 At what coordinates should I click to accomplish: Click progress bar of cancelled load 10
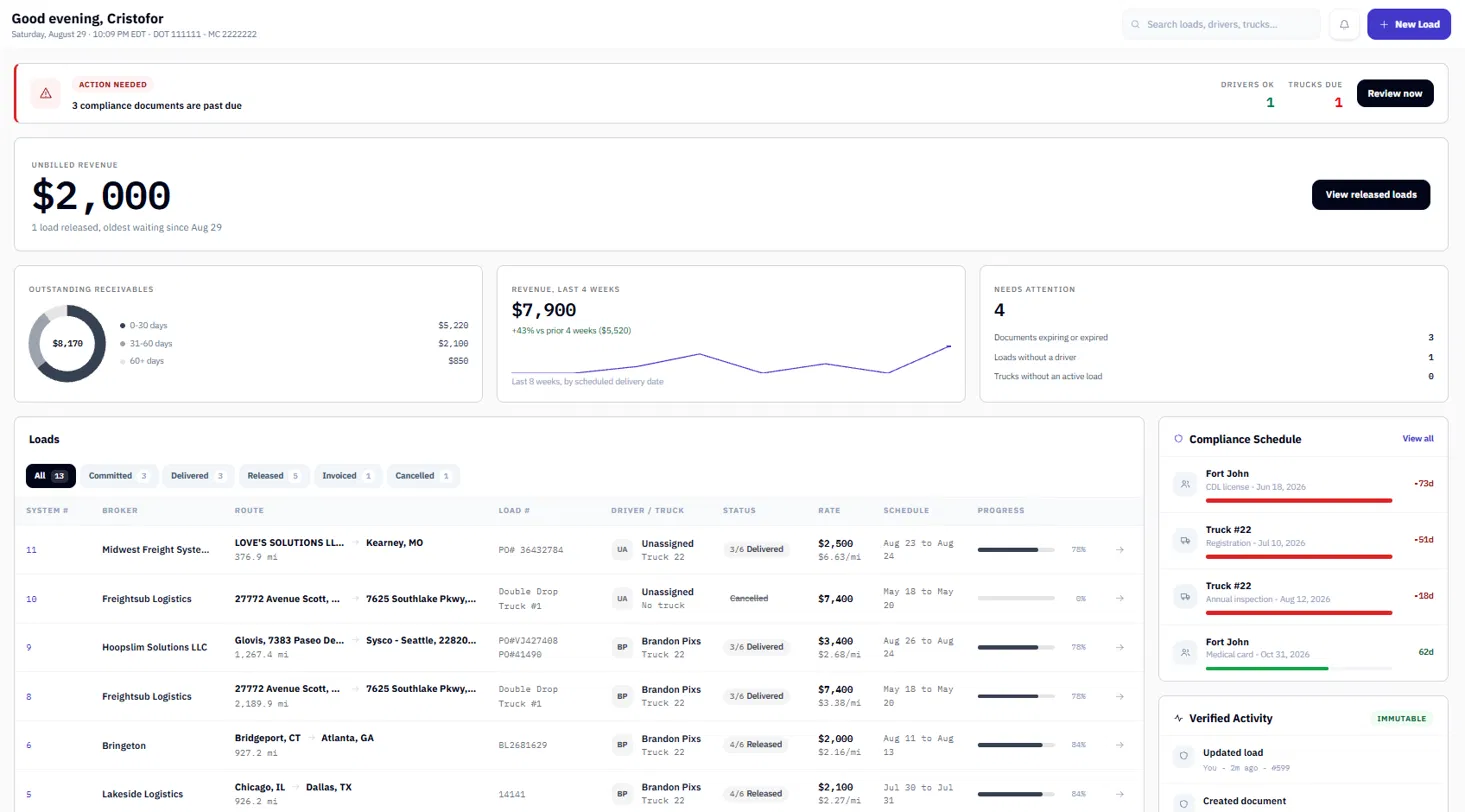[1016, 598]
